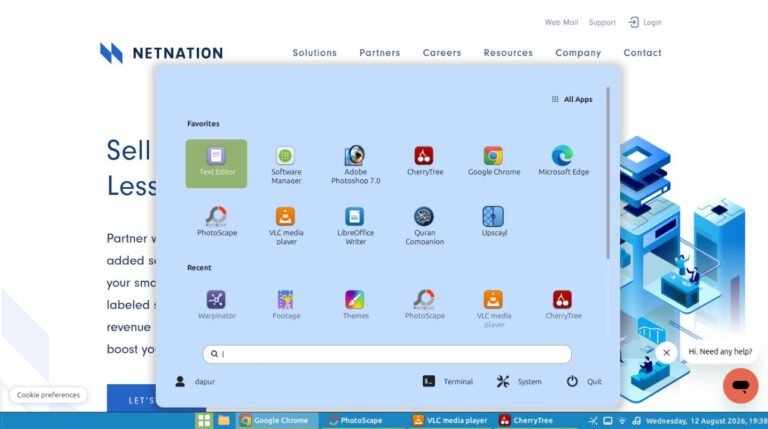Launch CherryTree from the Favorites section
768x429 pixels.
coord(425,162)
